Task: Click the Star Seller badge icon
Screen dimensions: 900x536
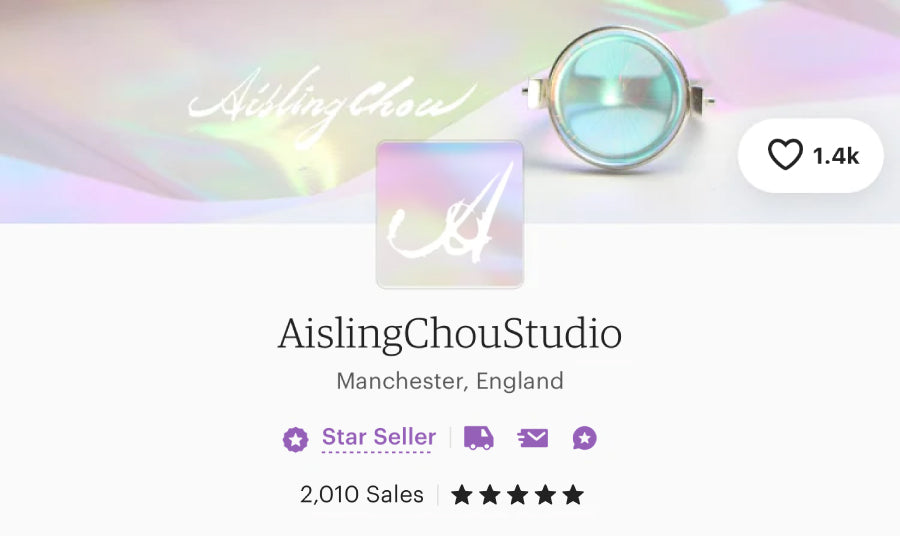Action: tap(295, 440)
